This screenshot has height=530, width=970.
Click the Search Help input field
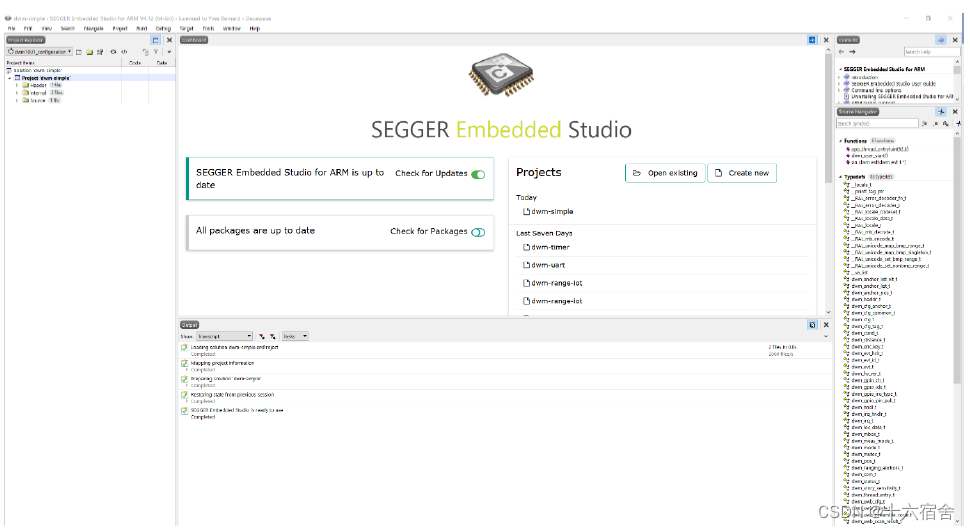(930, 52)
